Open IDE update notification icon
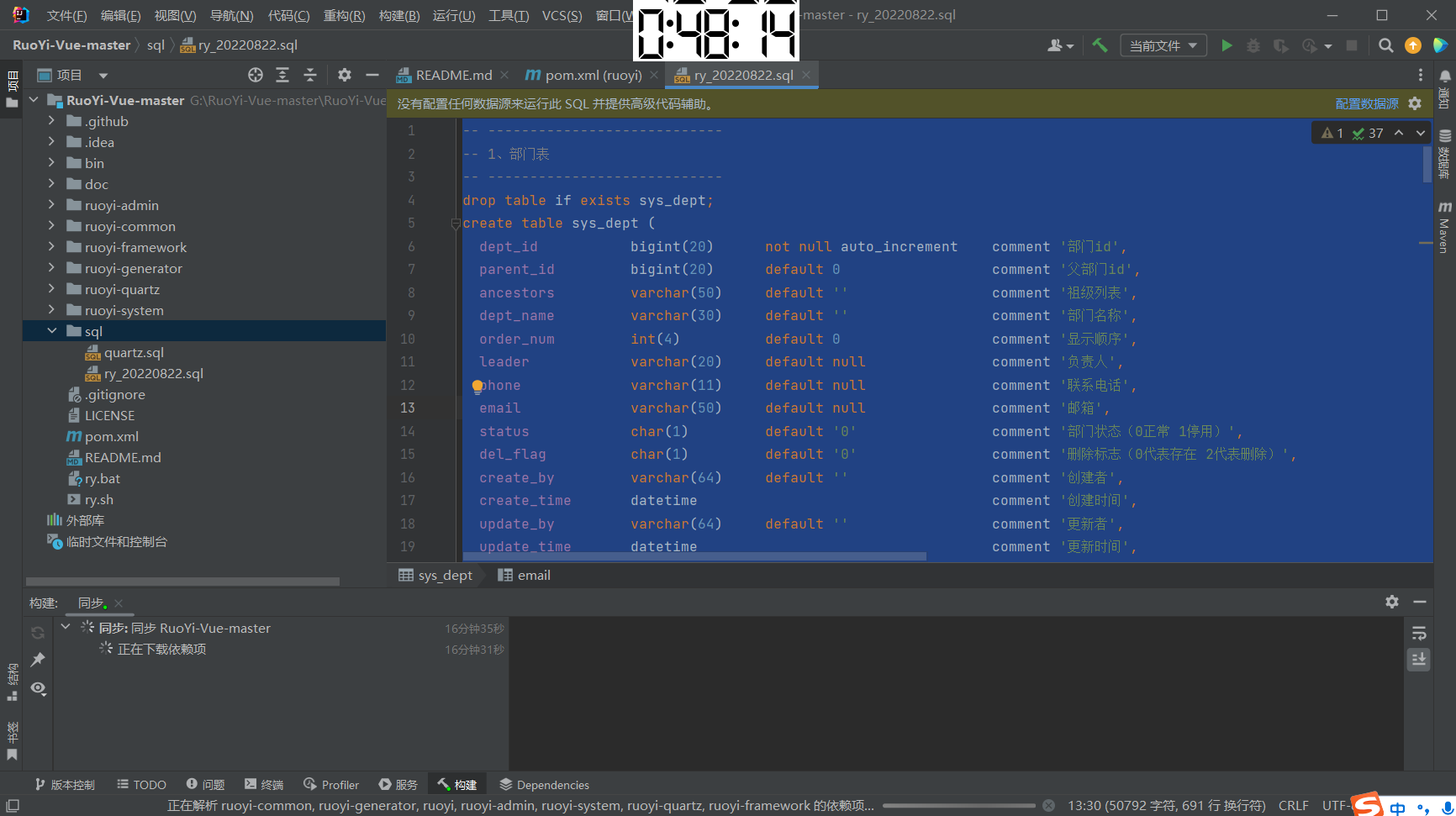The height and width of the screenshot is (816, 1456). click(1413, 45)
